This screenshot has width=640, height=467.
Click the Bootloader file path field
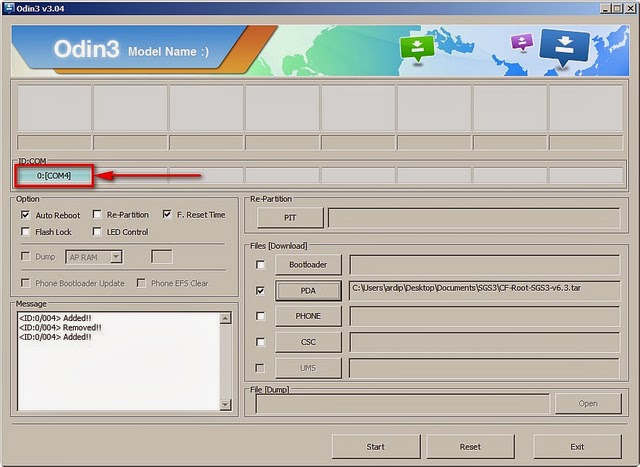coord(484,265)
